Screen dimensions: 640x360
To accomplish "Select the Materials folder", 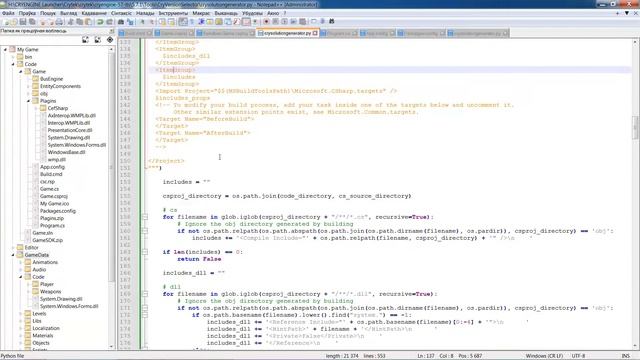I will point(43,336).
